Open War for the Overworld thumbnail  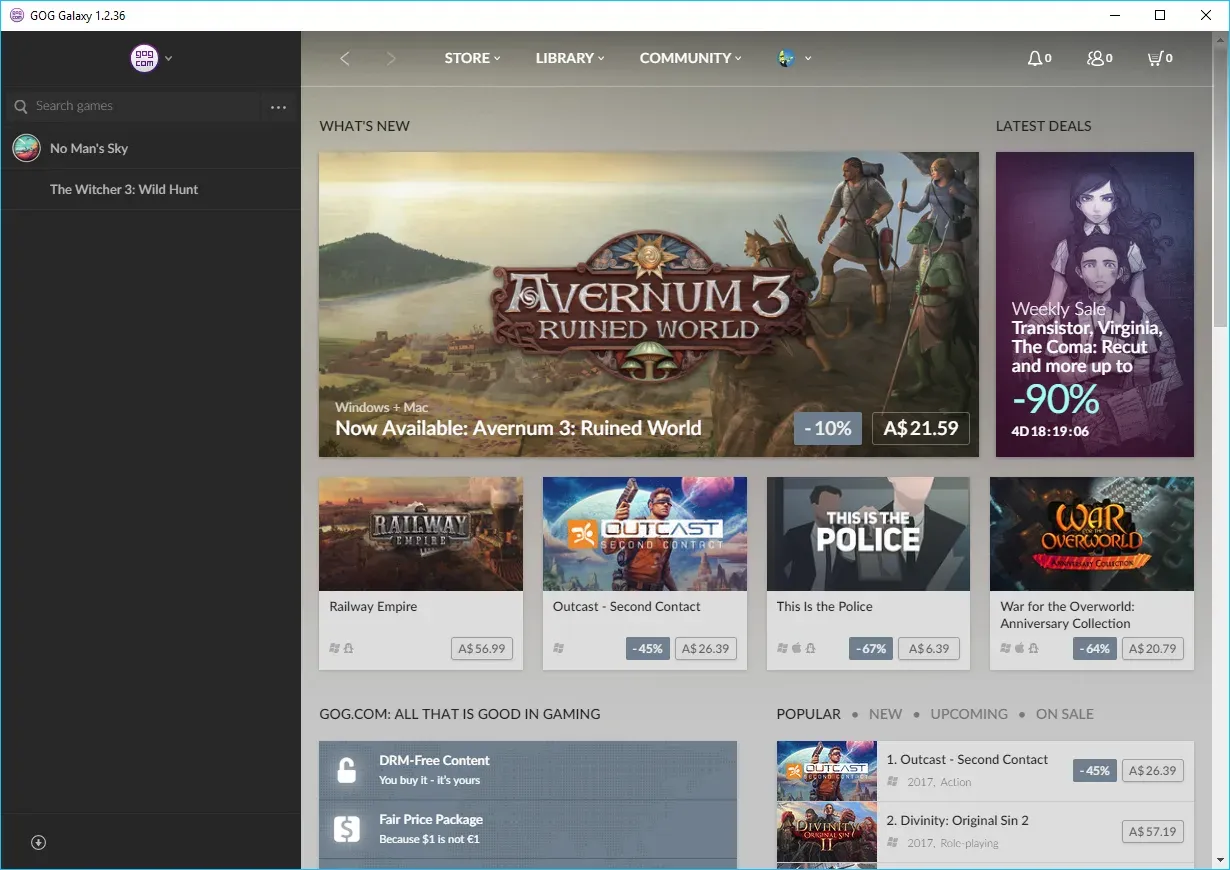coord(1092,534)
